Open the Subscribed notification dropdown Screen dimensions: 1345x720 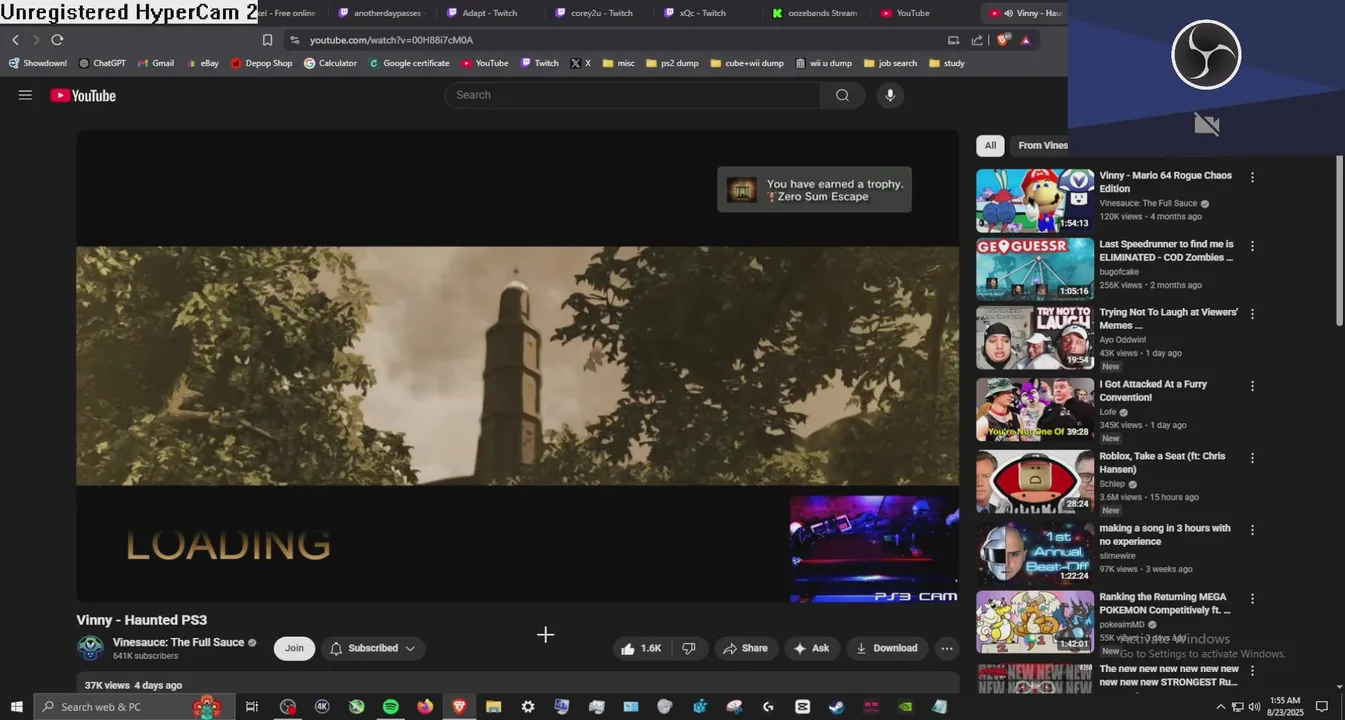point(373,648)
